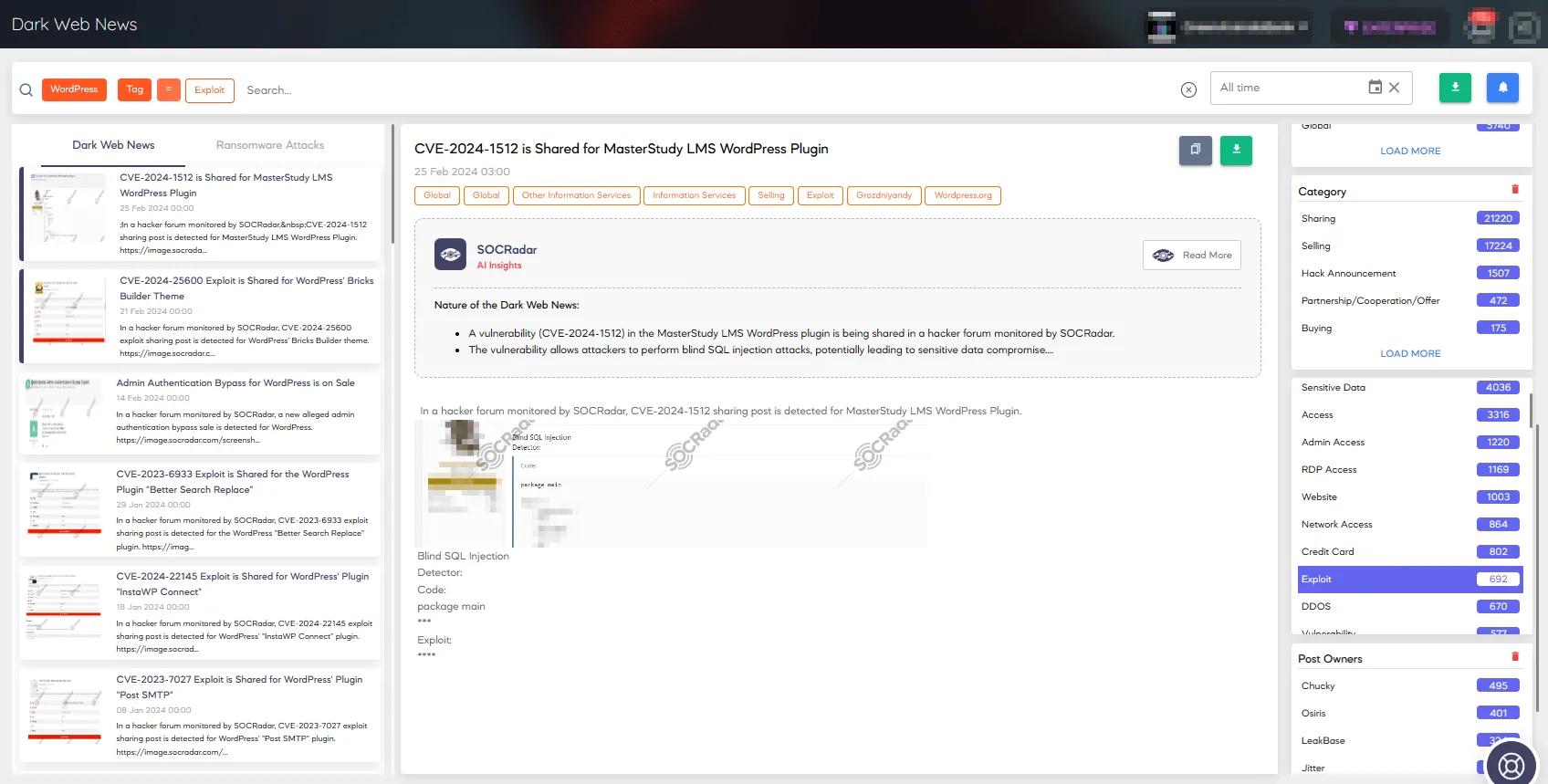Filter by Buying category

tap(1410, 329)
